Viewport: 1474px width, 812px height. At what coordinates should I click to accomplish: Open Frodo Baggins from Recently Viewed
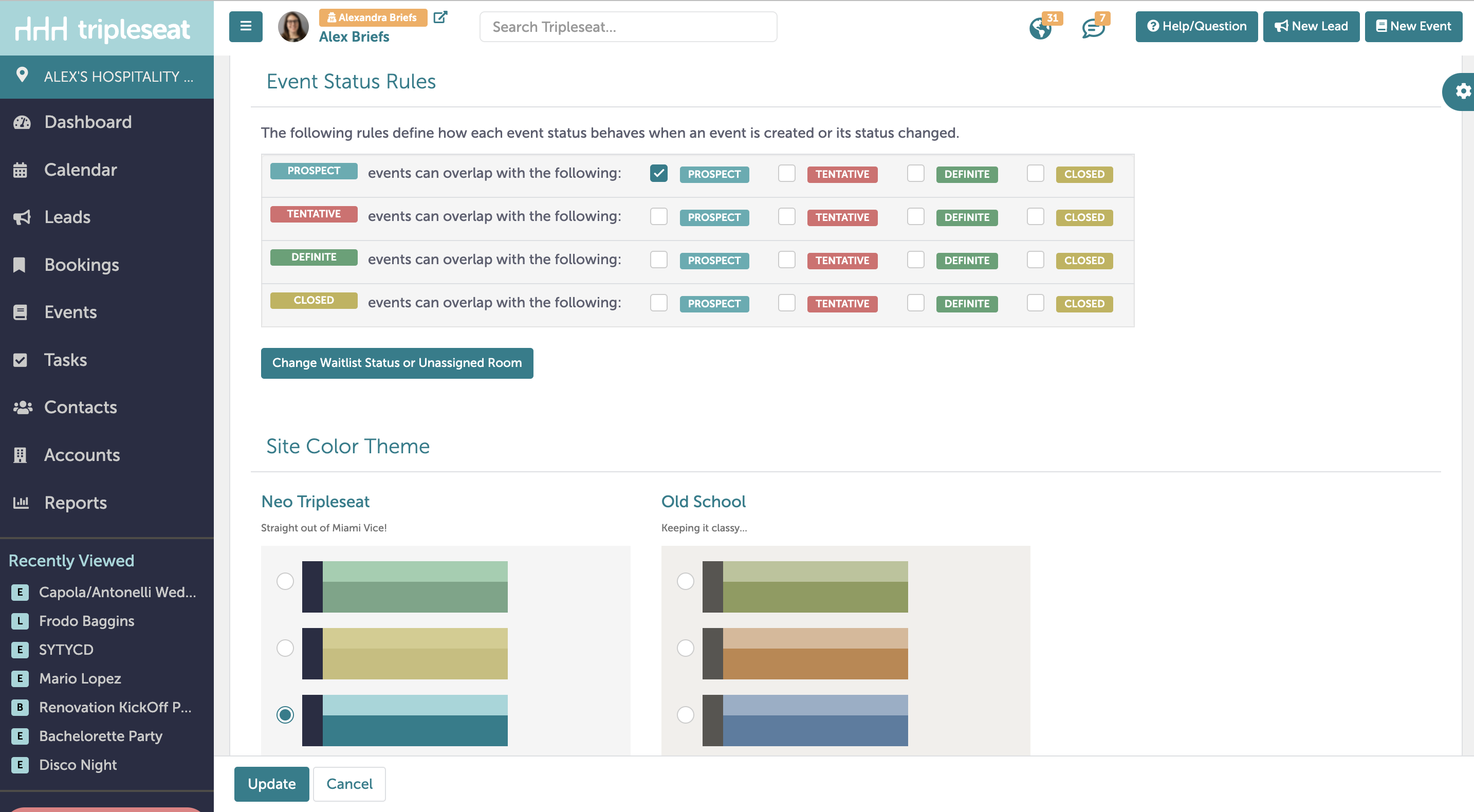tap(86, 621)
